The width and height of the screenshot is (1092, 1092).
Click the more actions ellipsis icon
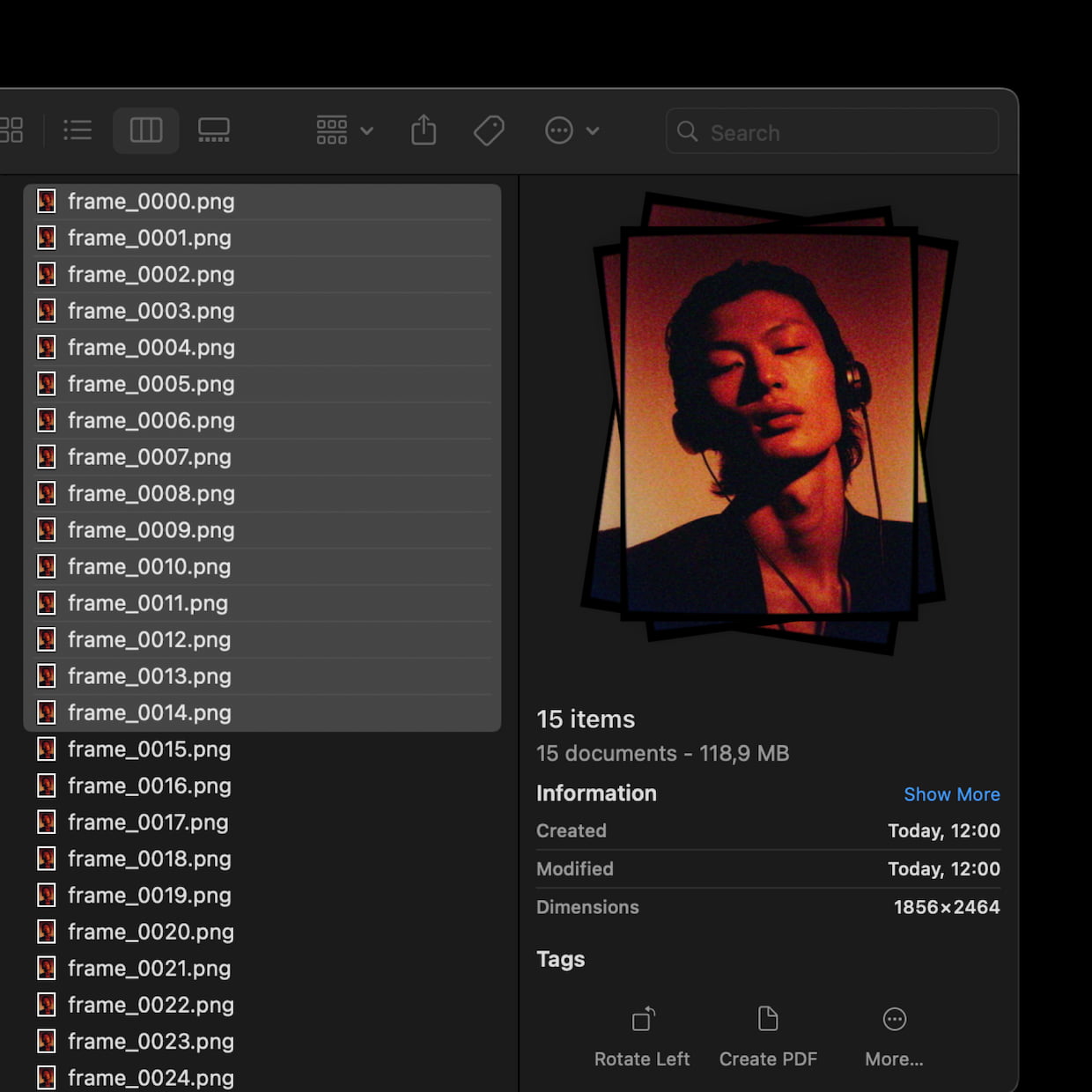point(558,130)
